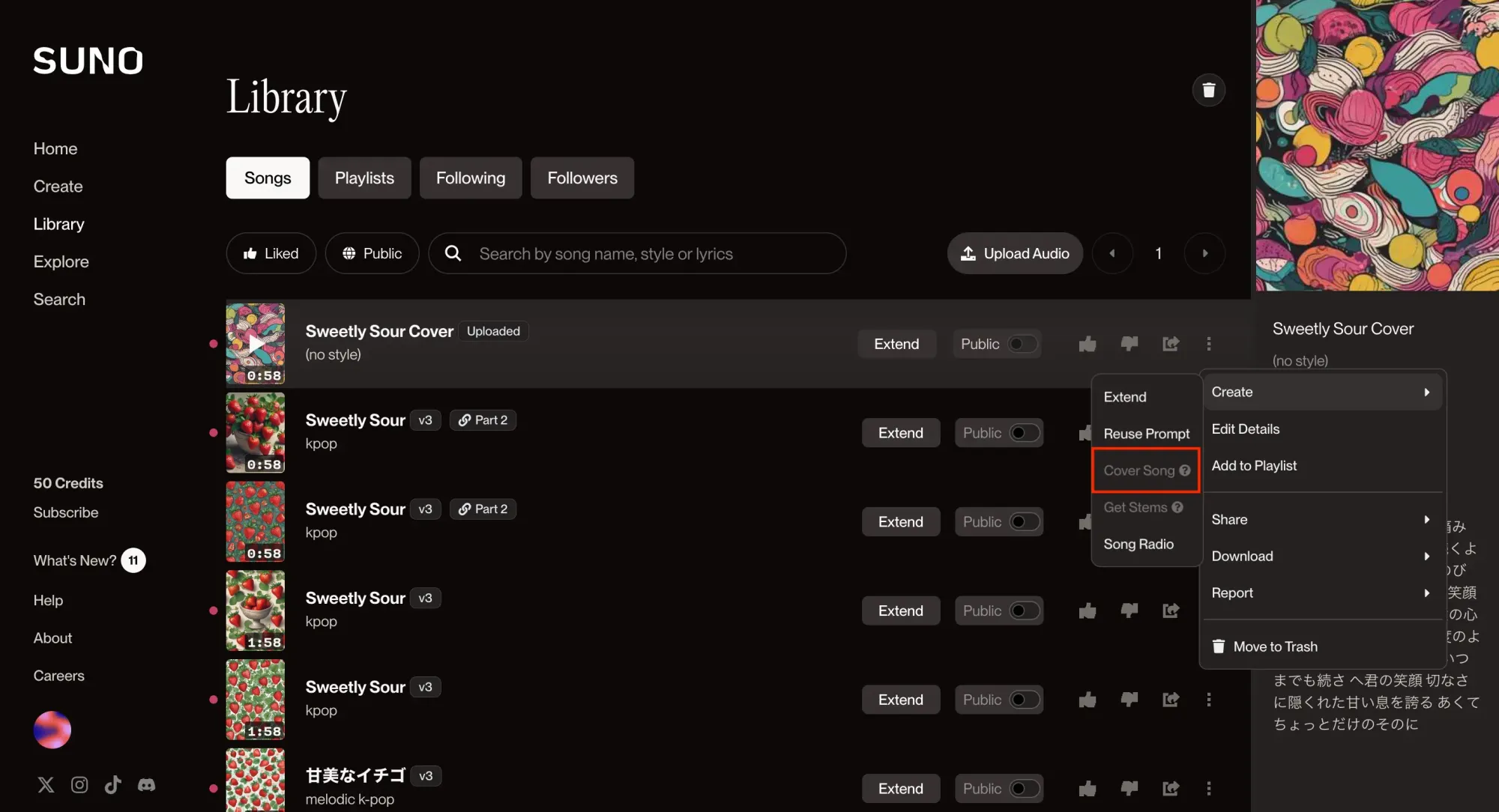Switch to the Followers tab
The width and height of the screenshot is (1499, 812).
[582, 178]
